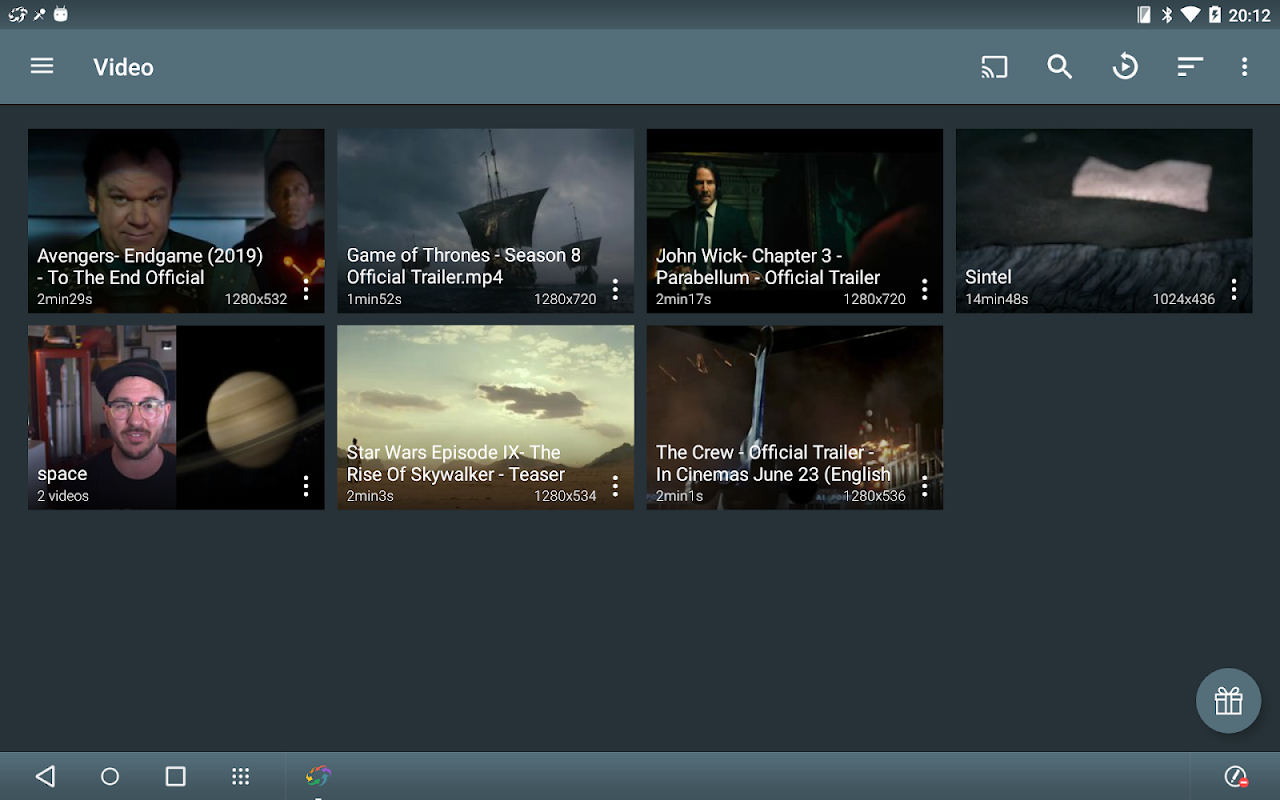Open options for the Star Wars teaser

(615, 486)
